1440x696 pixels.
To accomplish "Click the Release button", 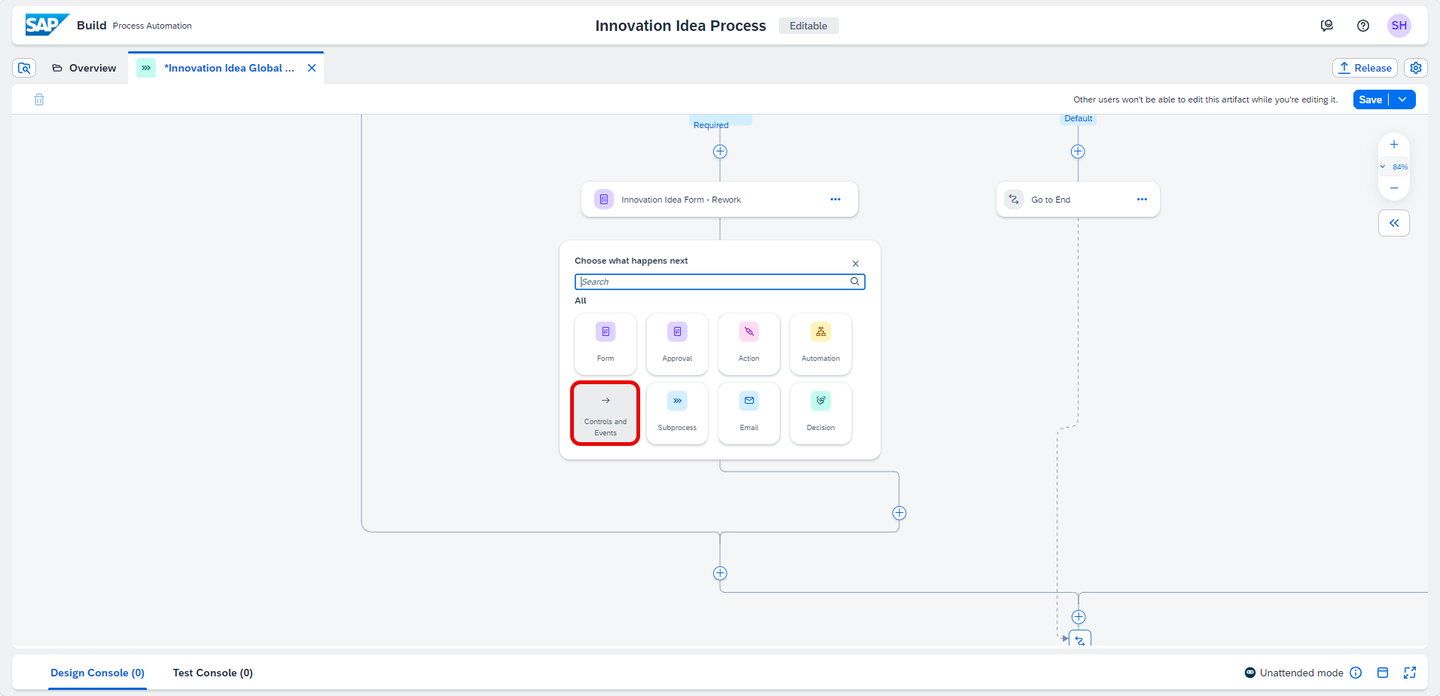I will click(x=1365, y=68).
